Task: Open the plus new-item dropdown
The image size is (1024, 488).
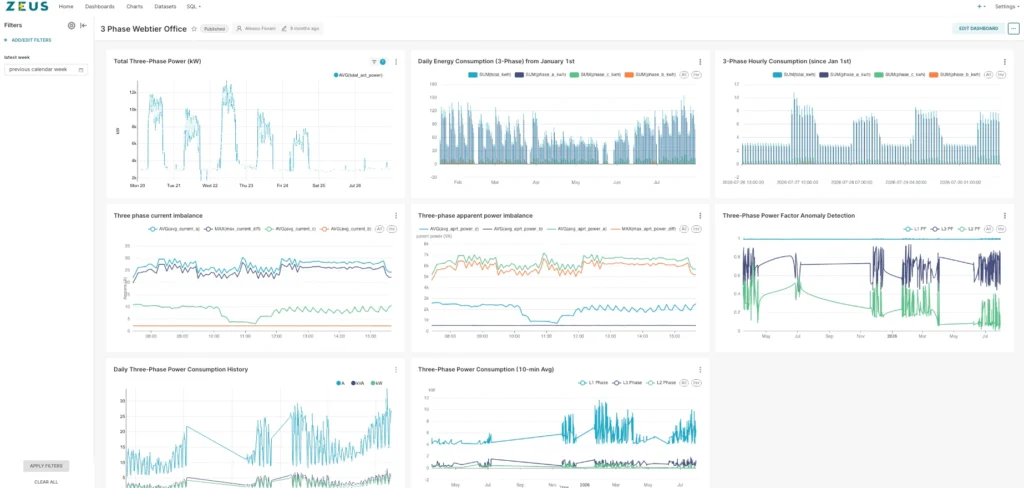Action: (x=981, y=7)
